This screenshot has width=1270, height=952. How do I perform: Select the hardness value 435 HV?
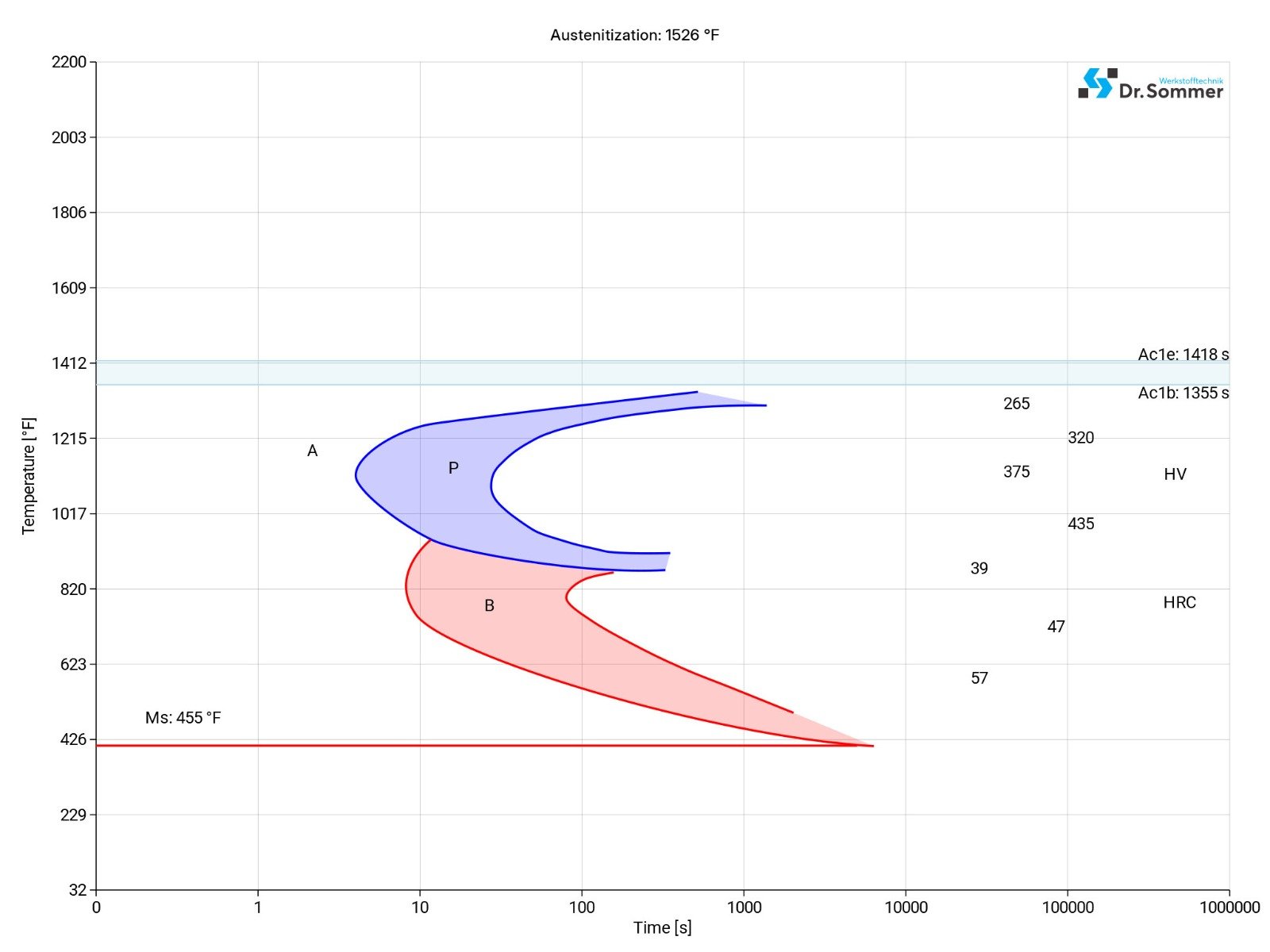1081,524
